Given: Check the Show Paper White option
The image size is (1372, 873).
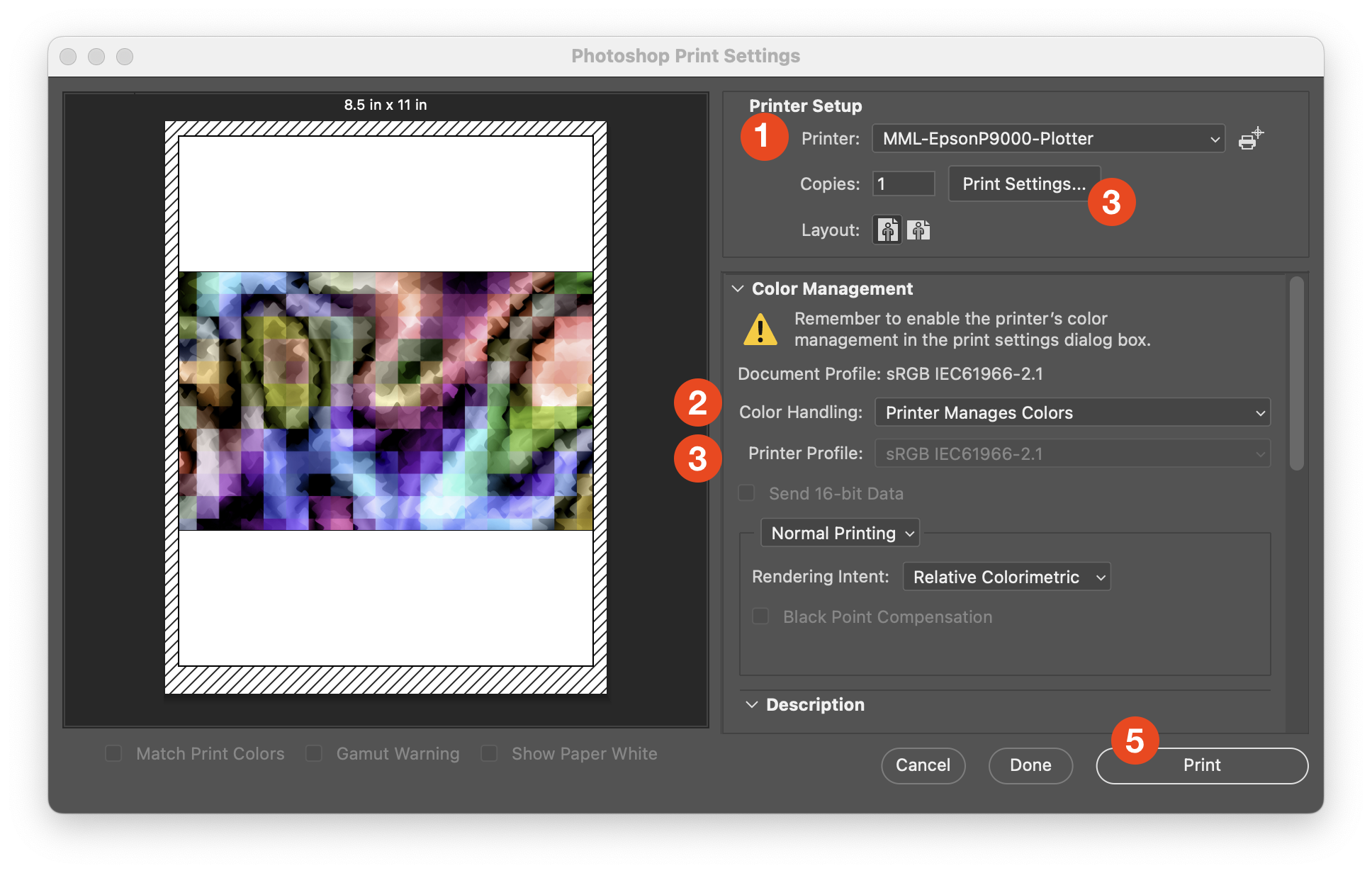Looking at the screenshot, I should tap(489, 753).
